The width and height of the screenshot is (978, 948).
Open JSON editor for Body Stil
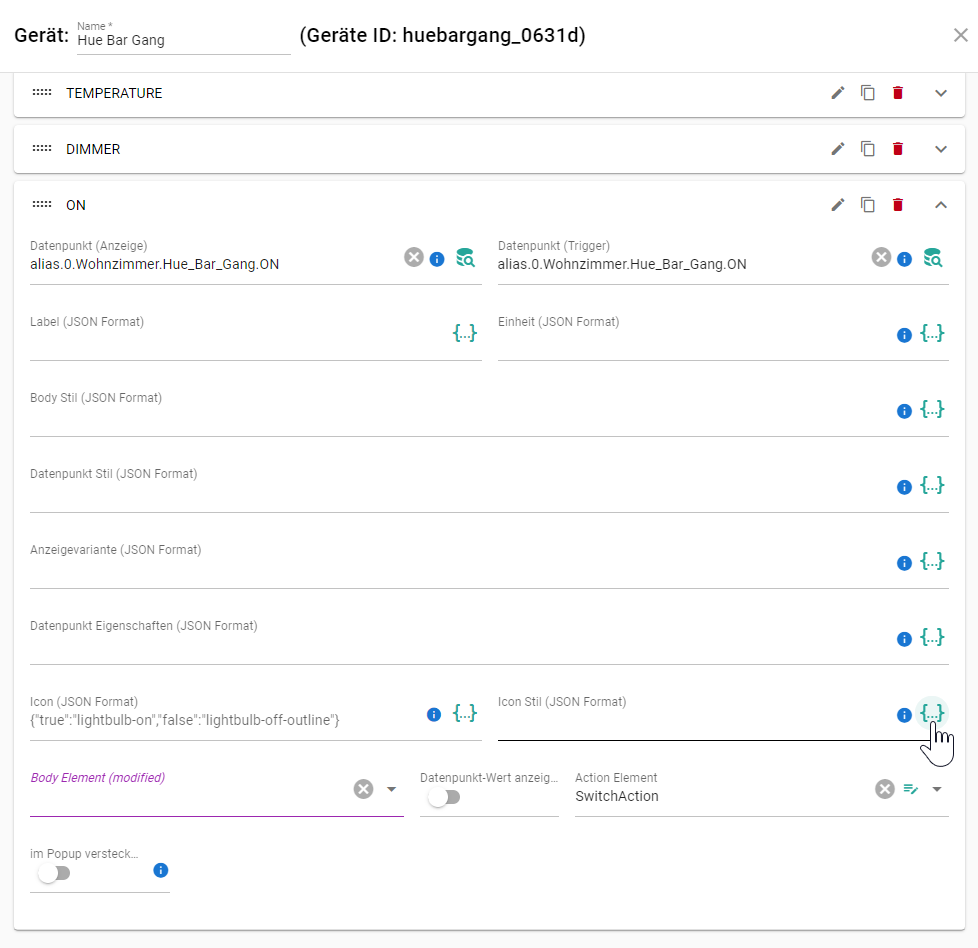coord(932,409)
